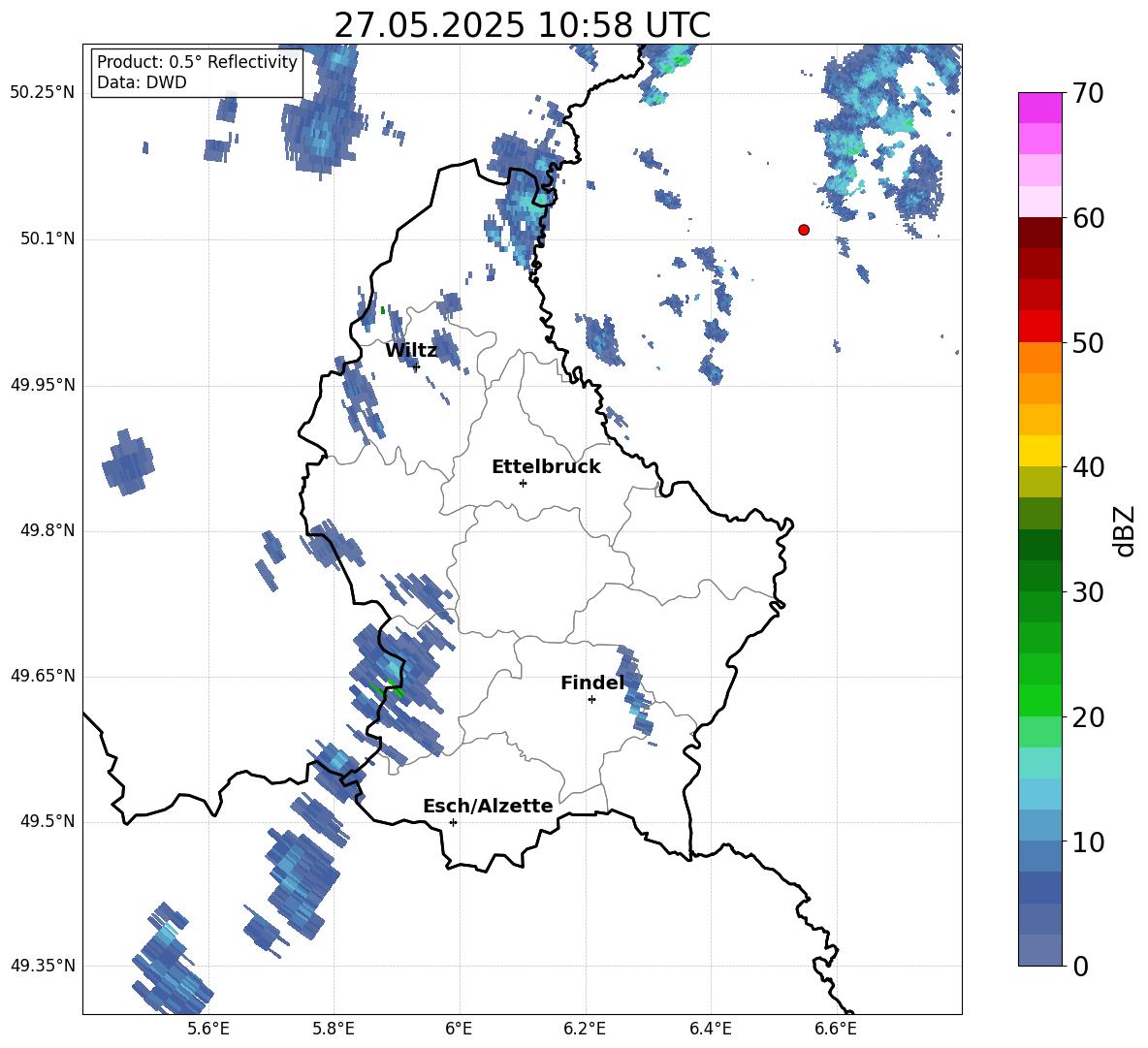
Task: Click the light blue colorbar segment above 10
Action: (1040, 826)
